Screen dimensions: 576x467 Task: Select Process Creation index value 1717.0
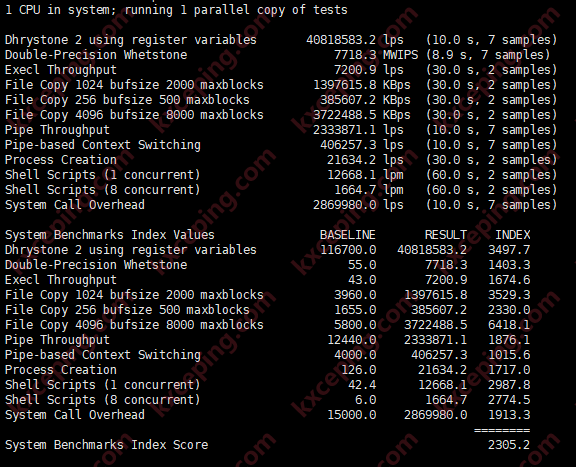[509, 370]
